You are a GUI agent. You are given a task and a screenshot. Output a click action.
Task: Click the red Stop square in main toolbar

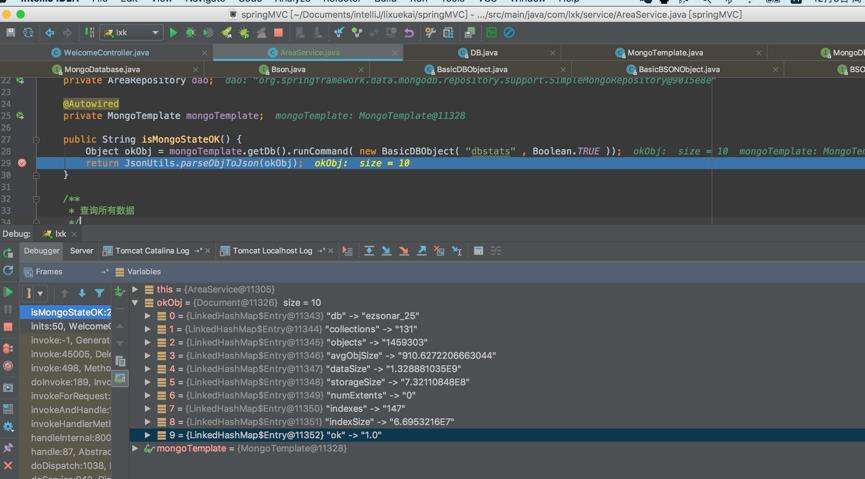click(x=279, y=33)
